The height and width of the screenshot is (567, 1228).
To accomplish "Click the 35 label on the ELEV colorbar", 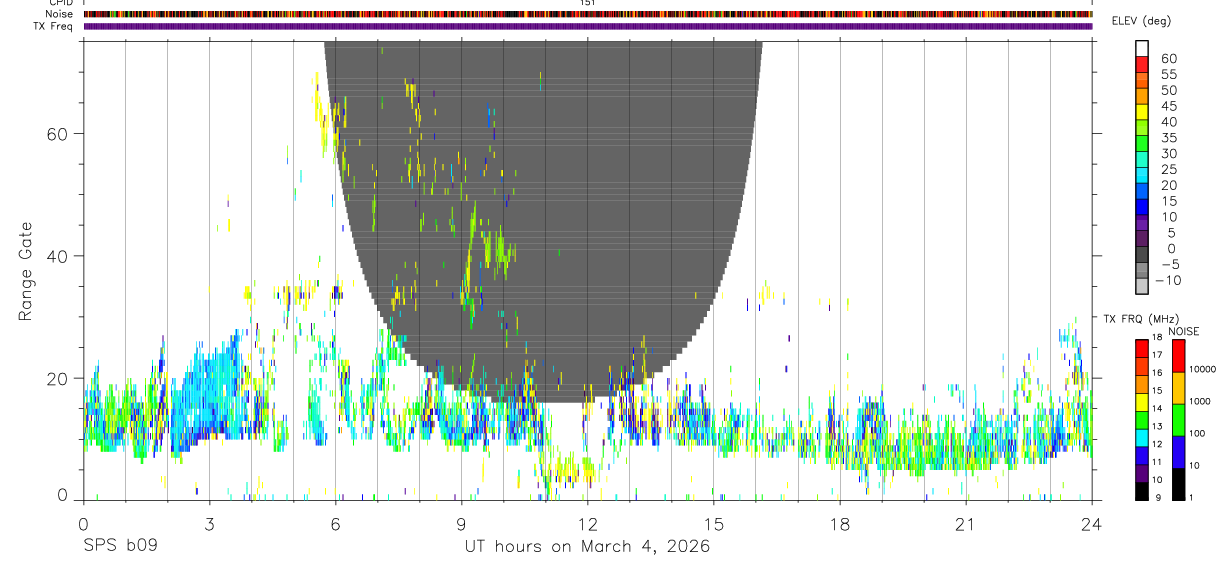I will [x=1167, y=138].
